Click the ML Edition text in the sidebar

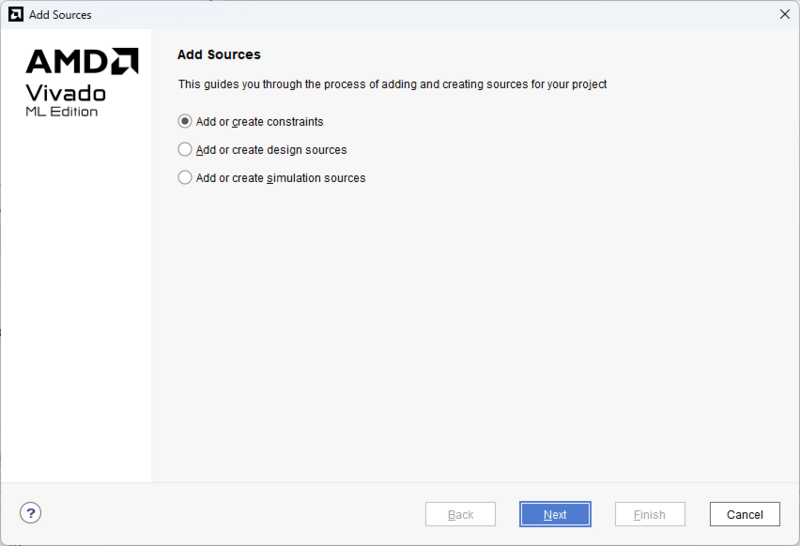pos(62,112)
